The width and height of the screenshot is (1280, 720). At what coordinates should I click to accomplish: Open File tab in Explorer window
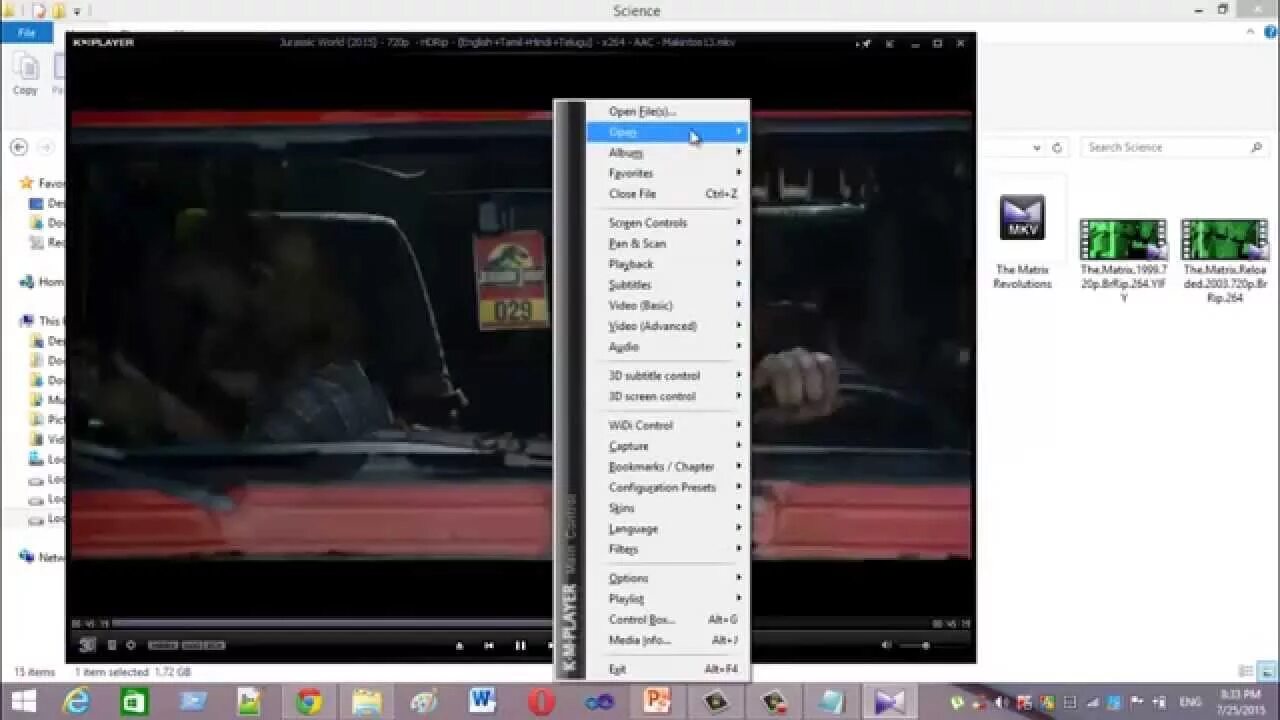[x=27, y=33]
